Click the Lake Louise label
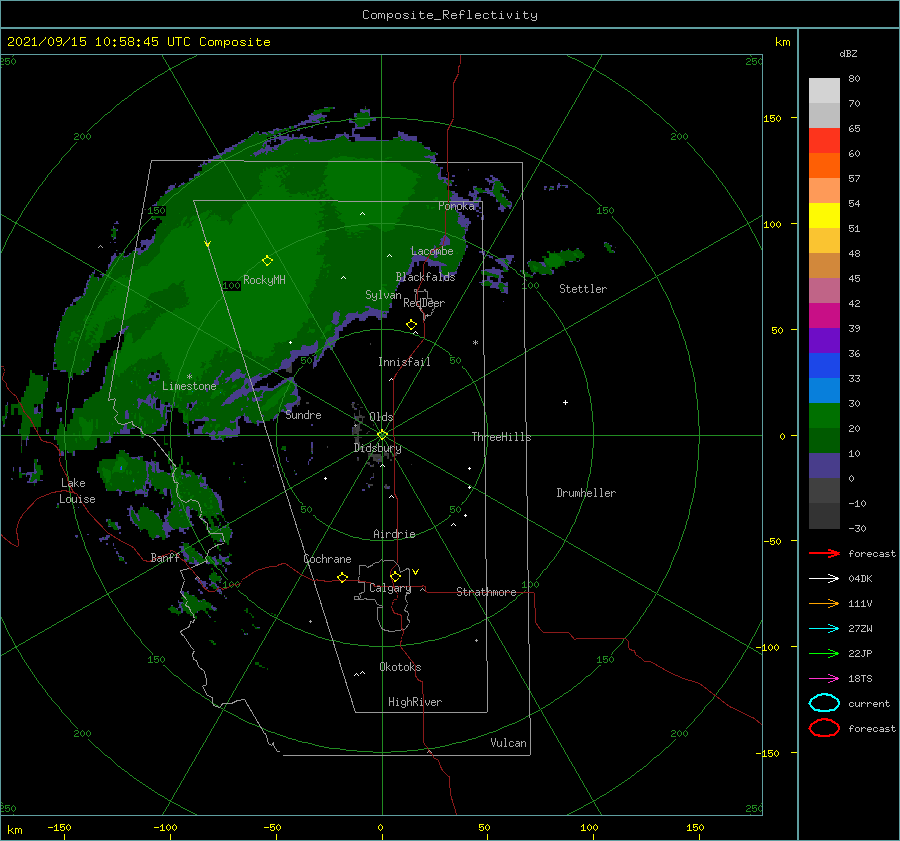Image resolution: width=900 pixels, height=841 pixels. (x=77, y=491)
